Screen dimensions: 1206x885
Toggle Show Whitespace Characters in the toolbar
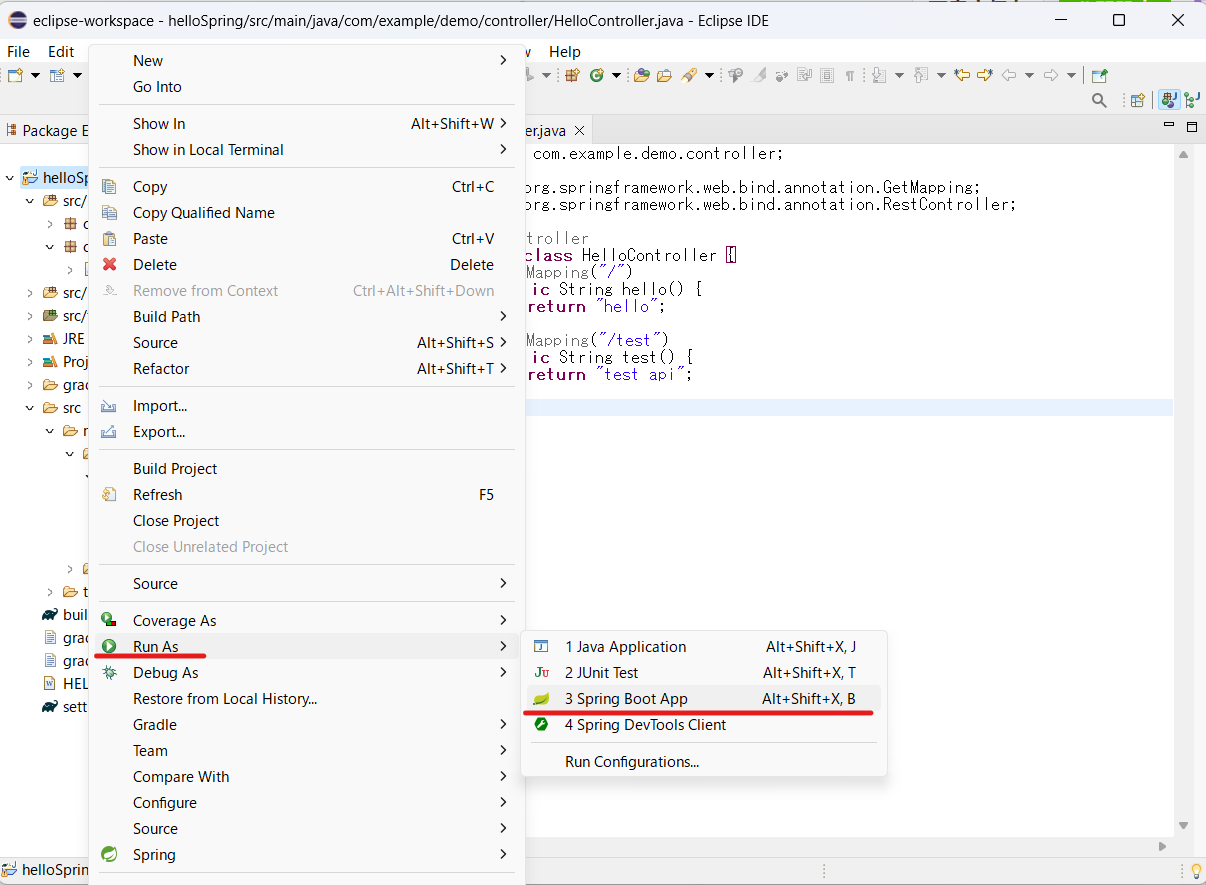point(850,74)
